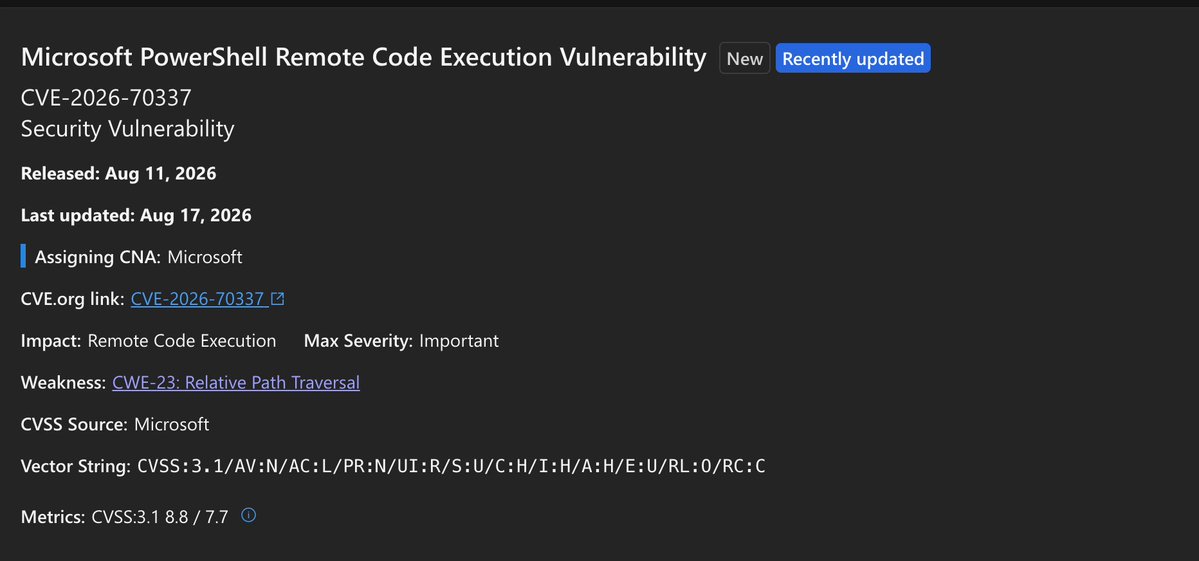Click the Security Vulnerability subtitle
Screen dimensions: 1199x561
(x=128, y=129)
